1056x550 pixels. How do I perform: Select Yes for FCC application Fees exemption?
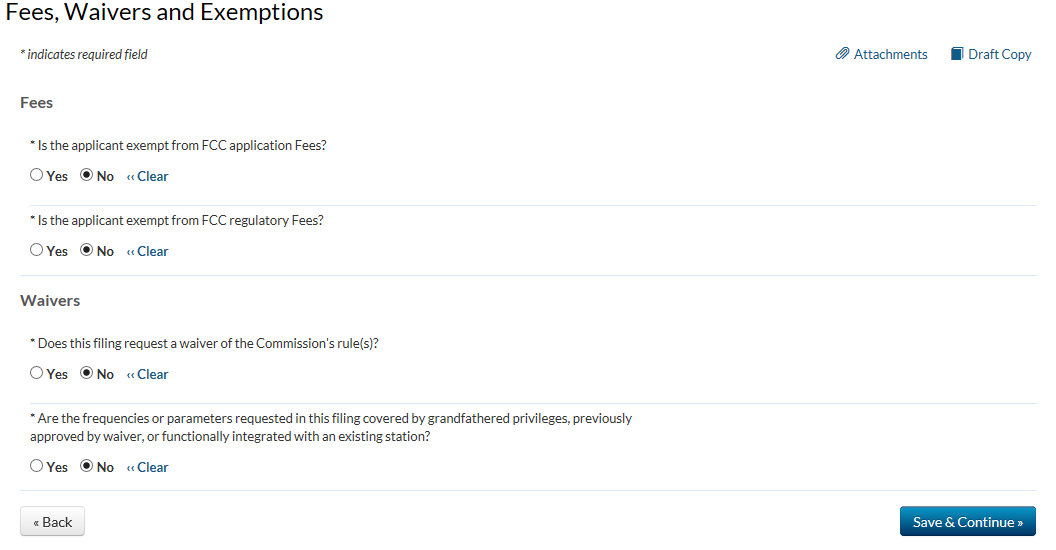(x=37, y=175)
